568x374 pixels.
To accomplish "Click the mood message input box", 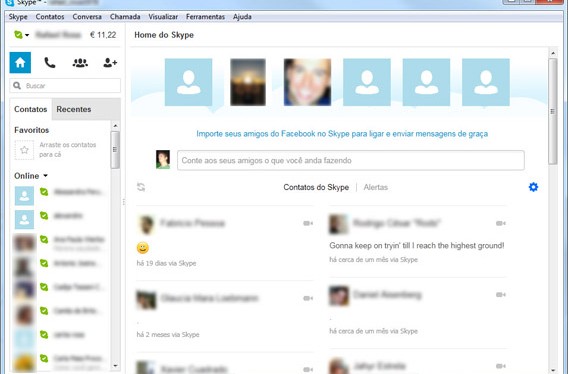I will tap(351, 160).
